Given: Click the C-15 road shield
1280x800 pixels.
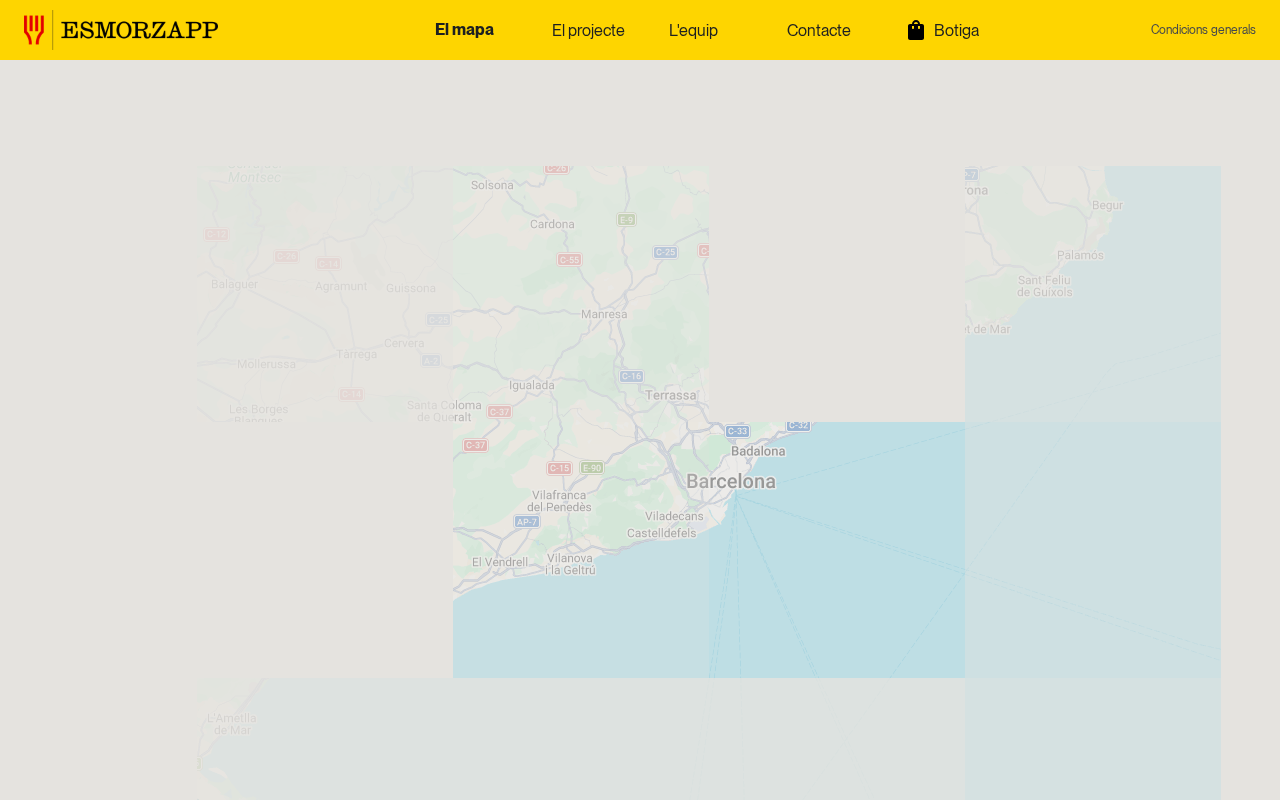Looking at the screenshot, I should click(x=559, y=468).
